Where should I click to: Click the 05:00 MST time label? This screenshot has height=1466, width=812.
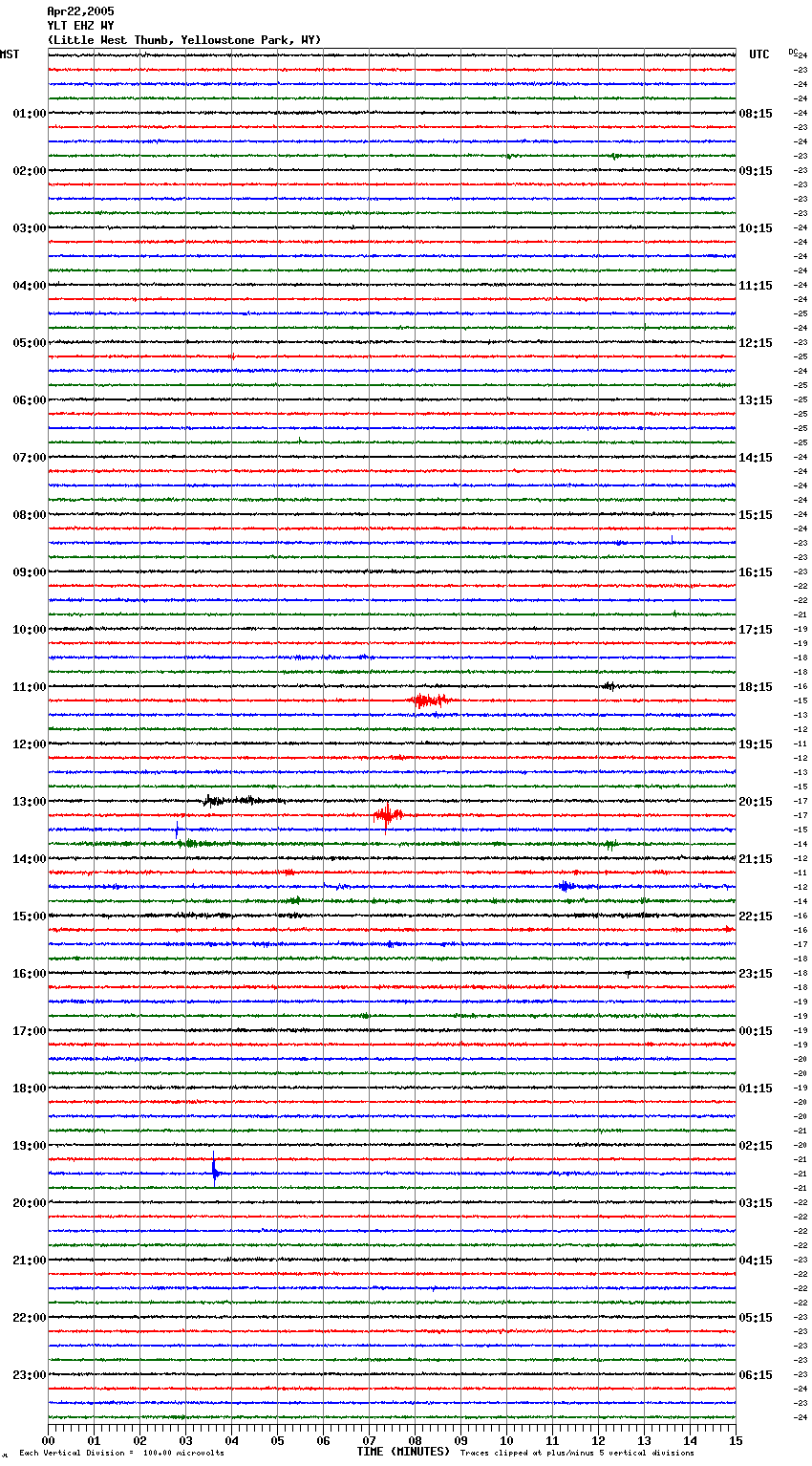click(x=29, y=343)
